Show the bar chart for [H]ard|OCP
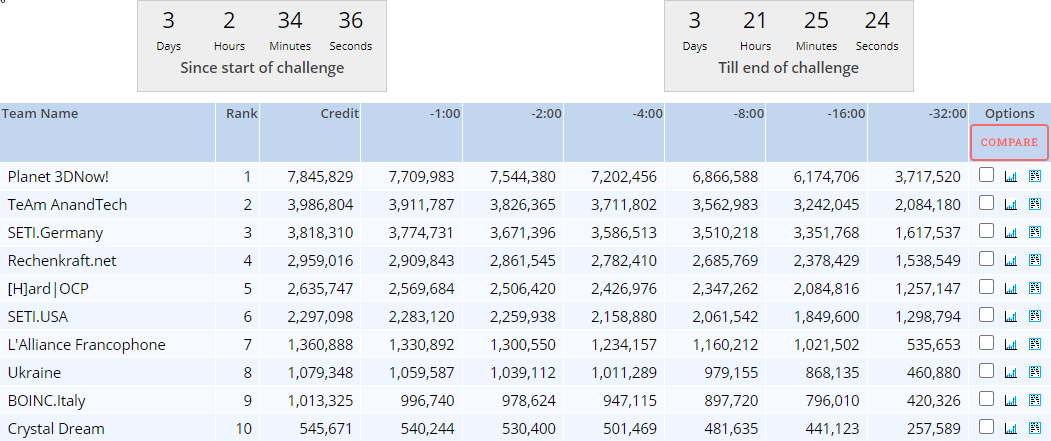Viewport: 1051px width, 441px height. 1010,288
